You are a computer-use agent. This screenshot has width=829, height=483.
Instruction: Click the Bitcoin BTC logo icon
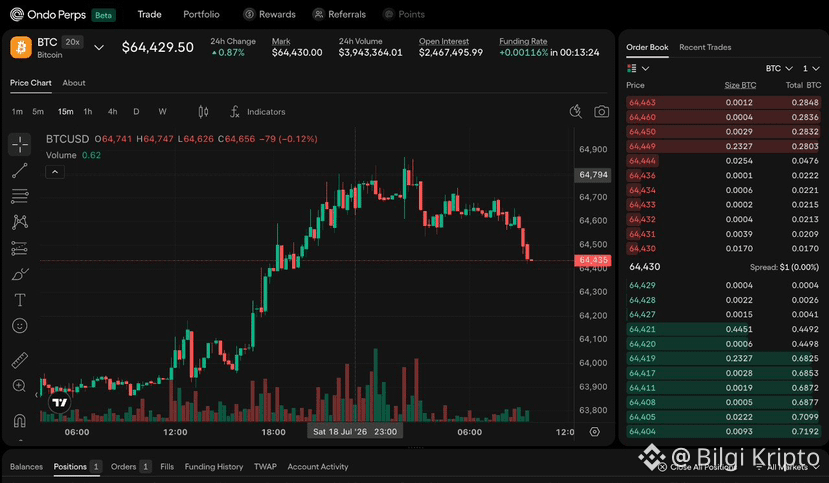point(21,48)
